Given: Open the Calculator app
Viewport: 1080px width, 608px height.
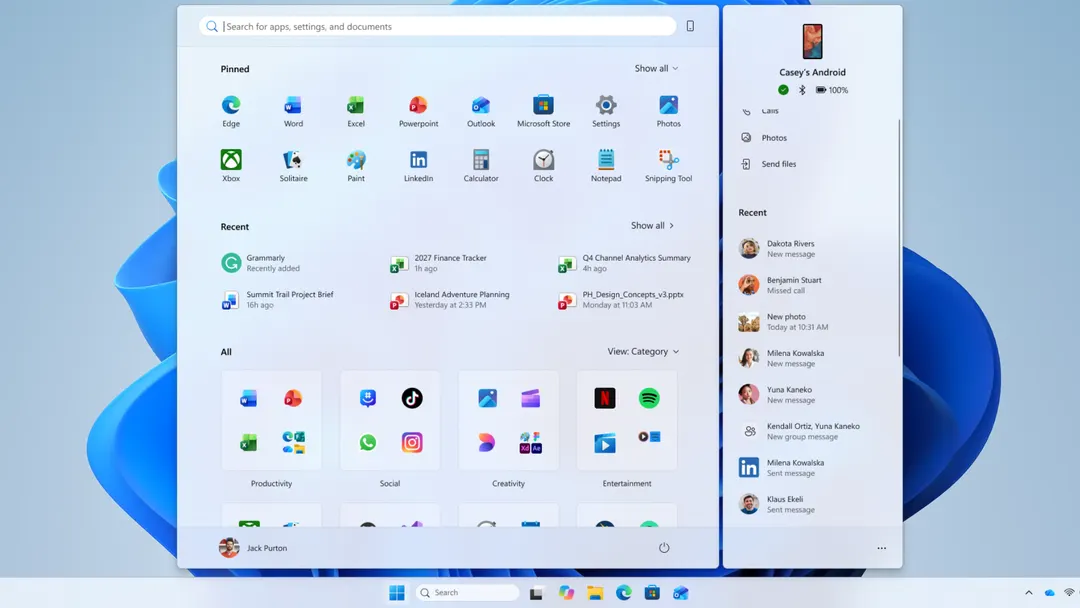Looking at the screenshot, I should point(481,165).
